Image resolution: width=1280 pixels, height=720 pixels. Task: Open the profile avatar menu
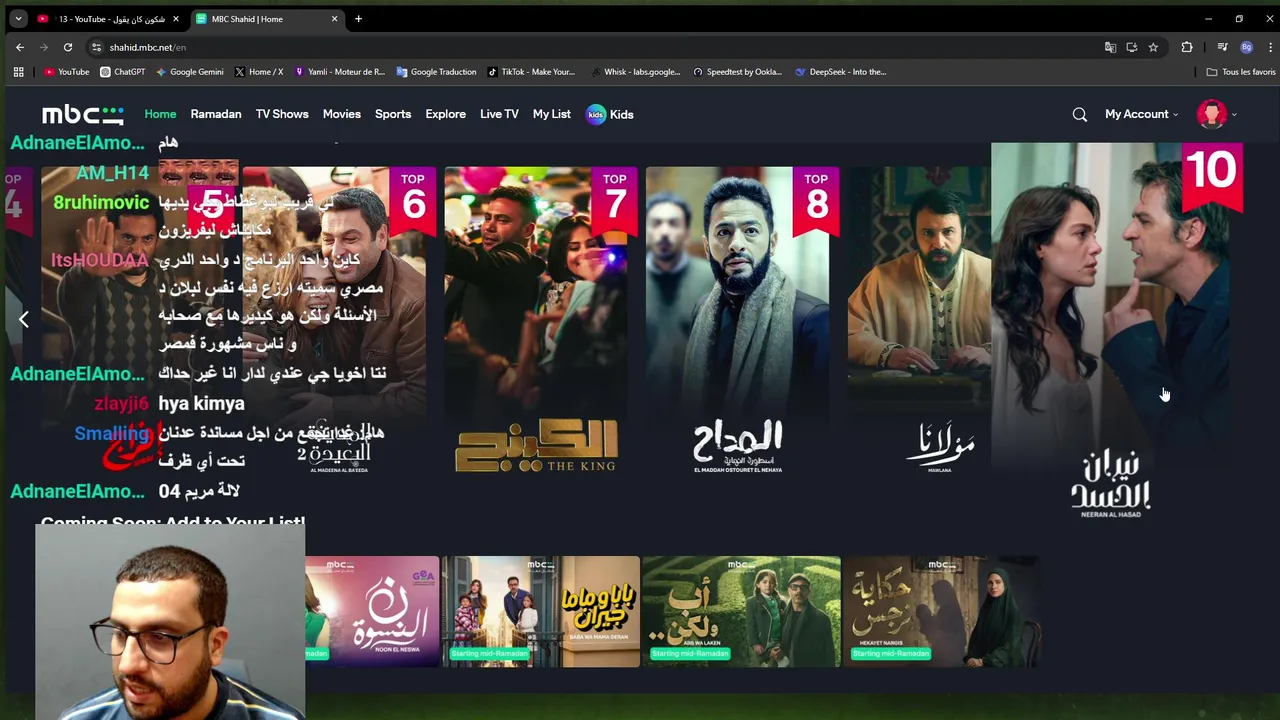[x=1212, y=114]
